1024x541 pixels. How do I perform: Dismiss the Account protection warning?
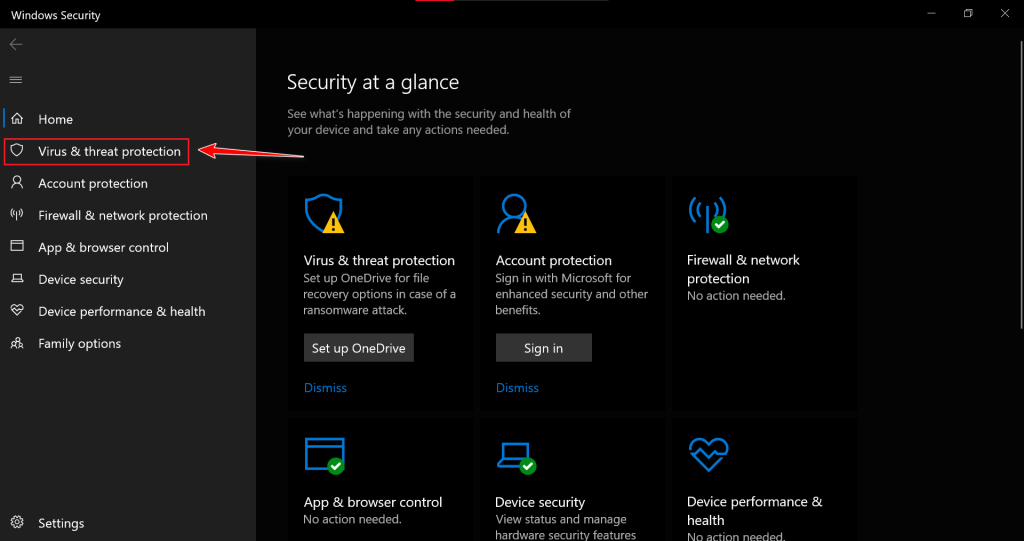click(517, 388)
